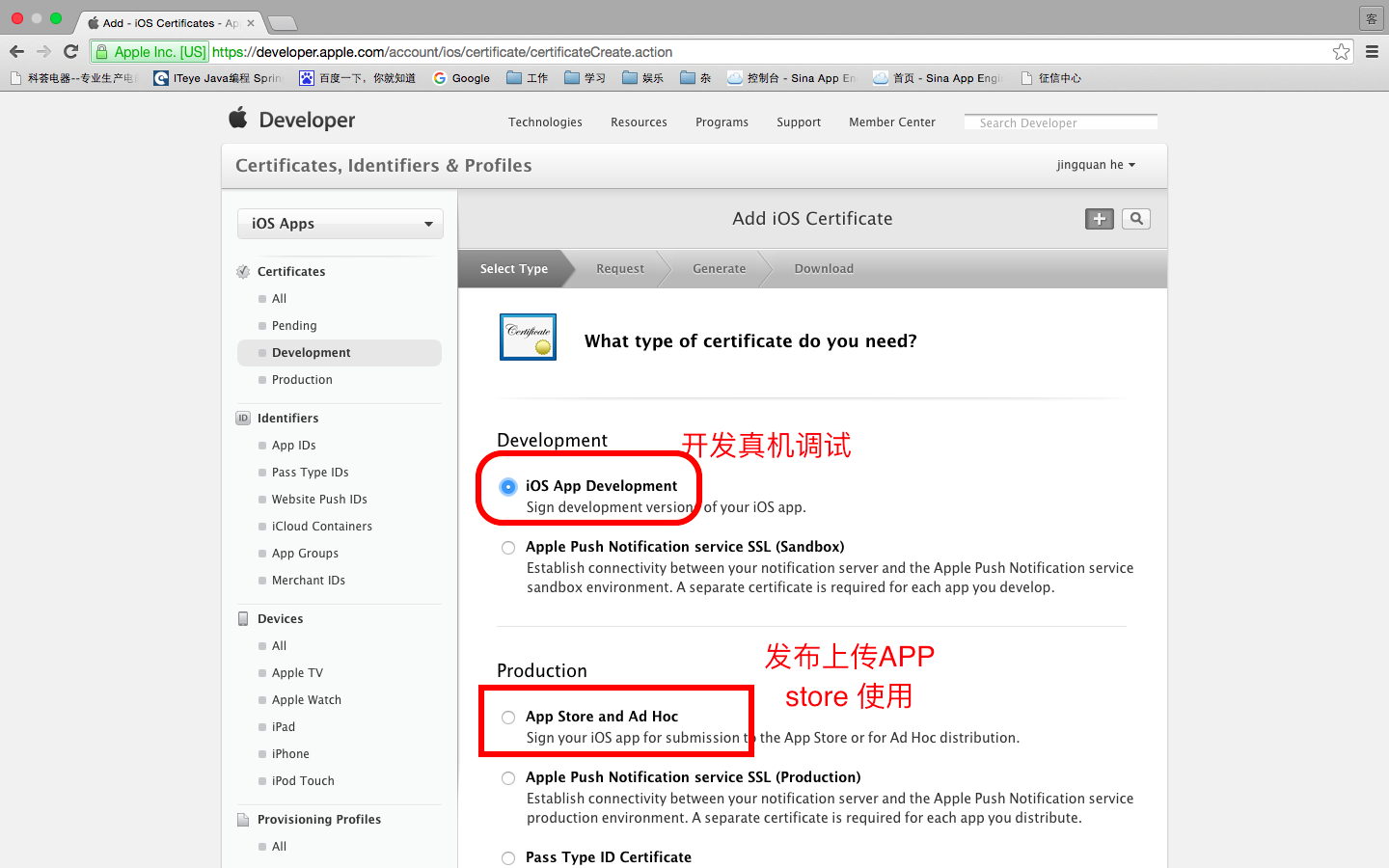Click the Request step

(x=620, y=269)
